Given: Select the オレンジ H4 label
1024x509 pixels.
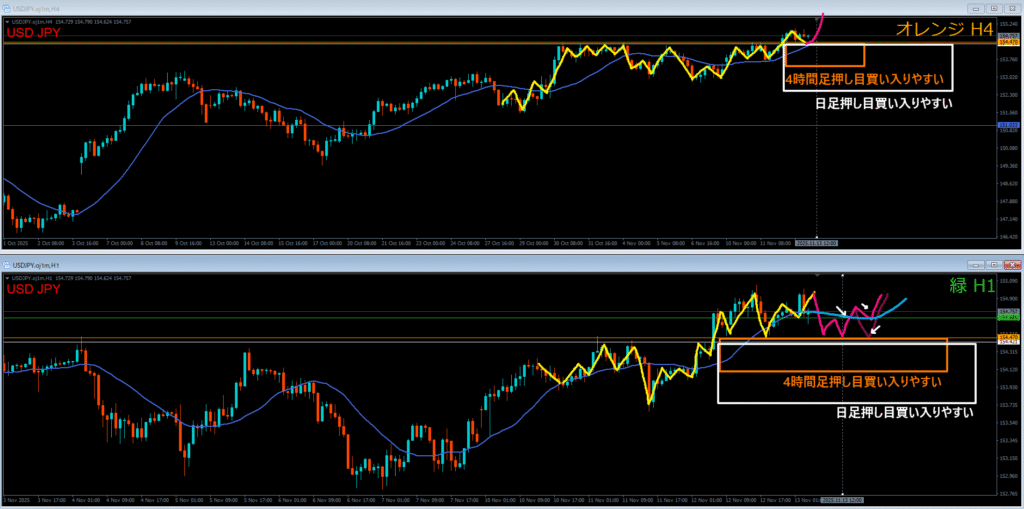Looking at the screenshot, I should pos(945,29).
